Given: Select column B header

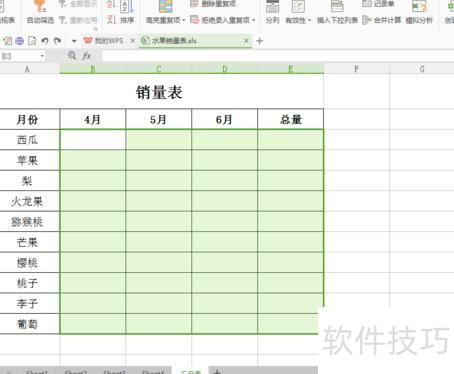Looking at the screenshot, I should click(x=93, y=69).
